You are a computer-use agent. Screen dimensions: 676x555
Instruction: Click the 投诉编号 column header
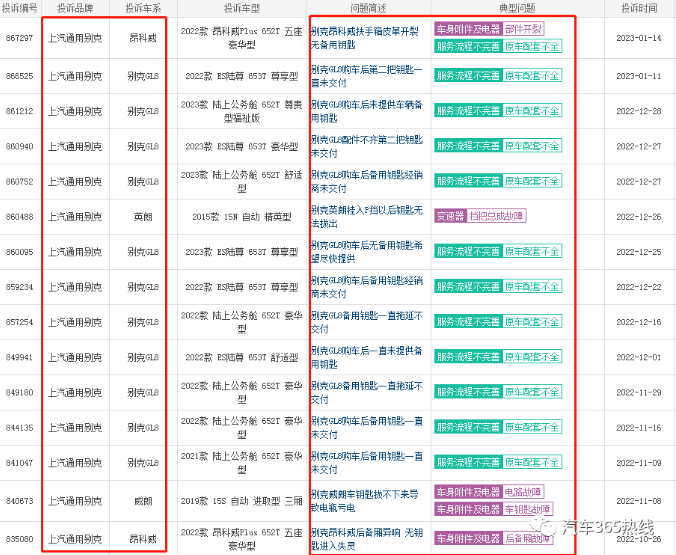click(20, 8)
